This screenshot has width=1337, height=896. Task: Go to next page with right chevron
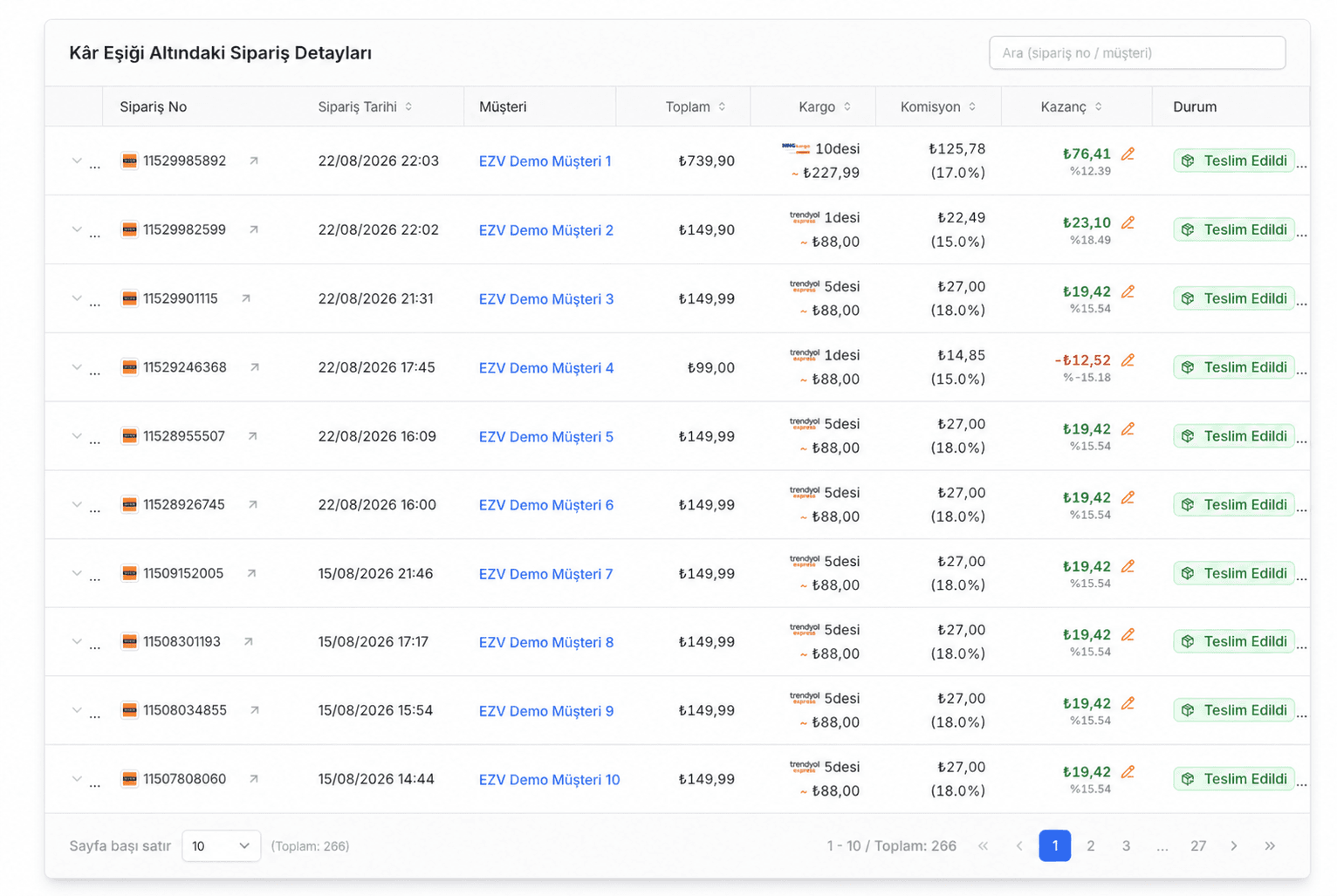pyautogui.click(x=1234, y=845)
